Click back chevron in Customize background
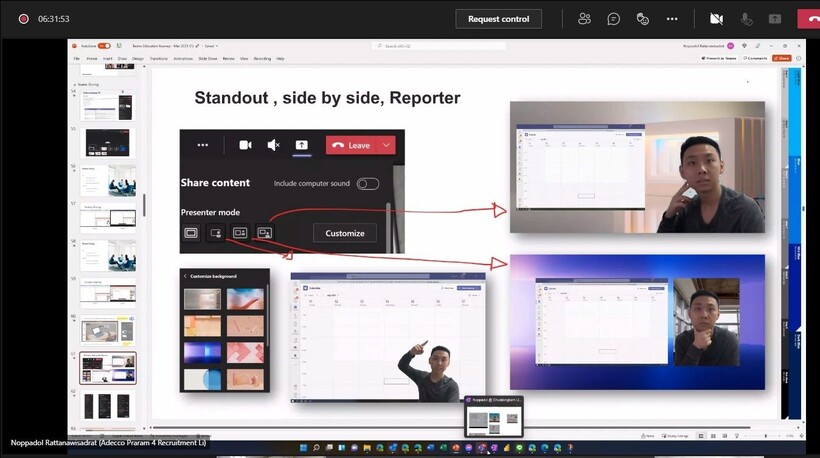 [185, 276]
